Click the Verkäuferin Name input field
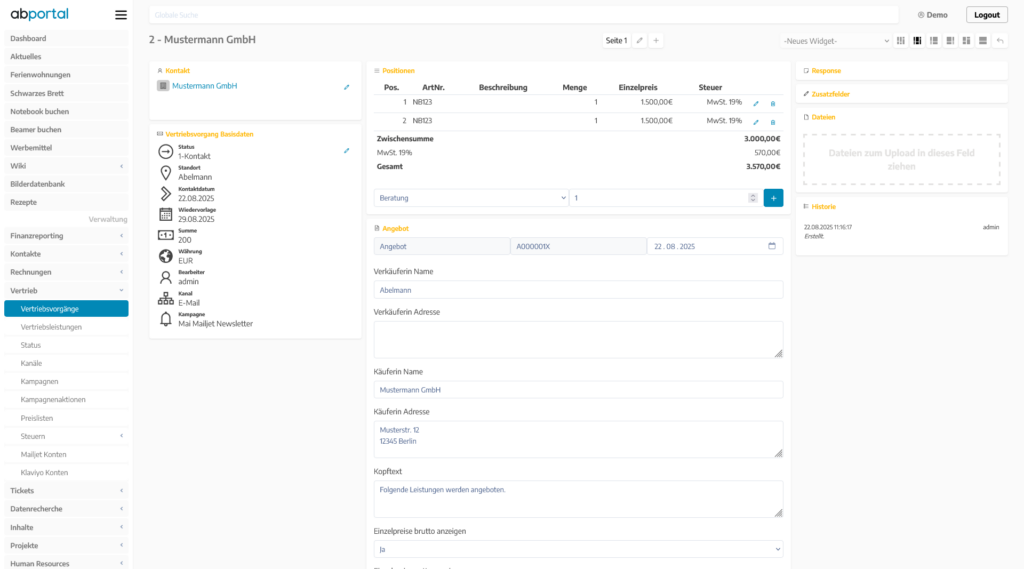The height and width of the screenshot is (569, 1024). click(578, 290)
